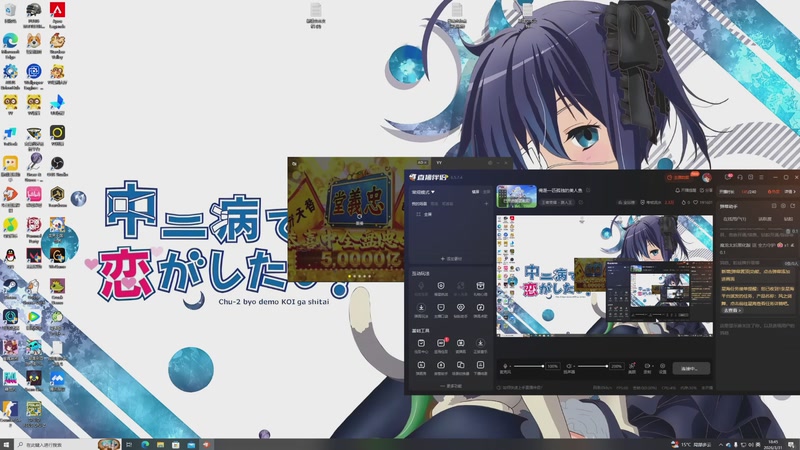Click the carousel dots on the YY banner
The height and width of the screenshot is (450, 800).
click(359, 276)
